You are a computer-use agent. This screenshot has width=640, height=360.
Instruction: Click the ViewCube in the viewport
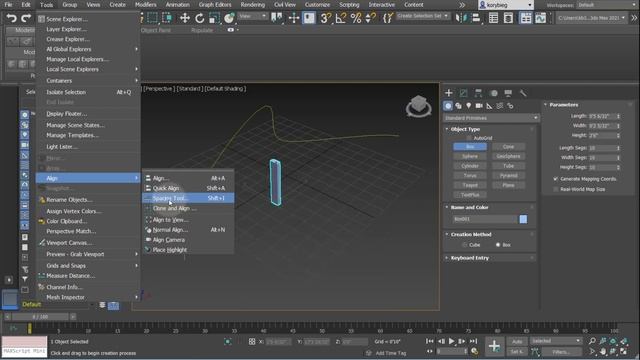point(418,106)
